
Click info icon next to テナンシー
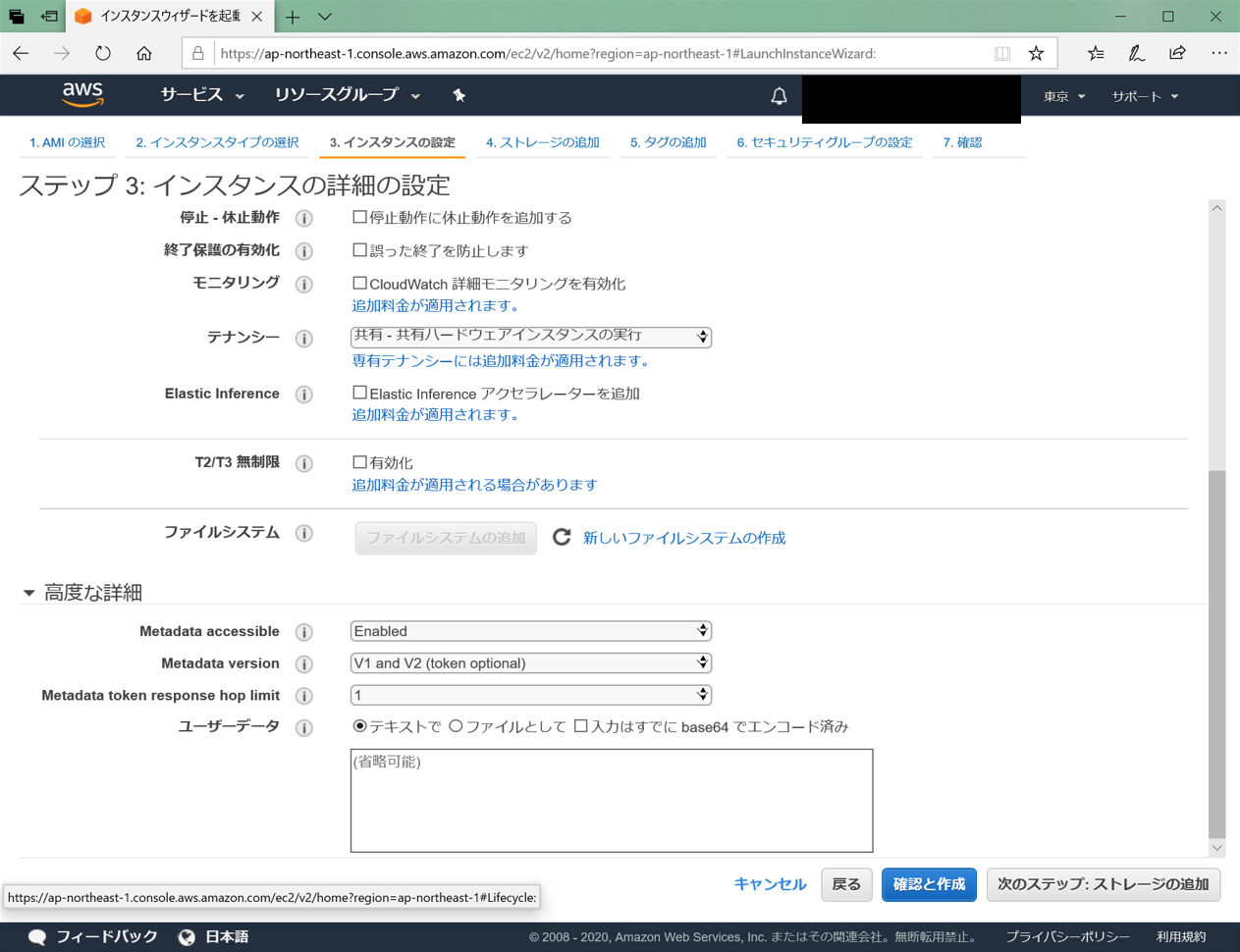(304, 339)
